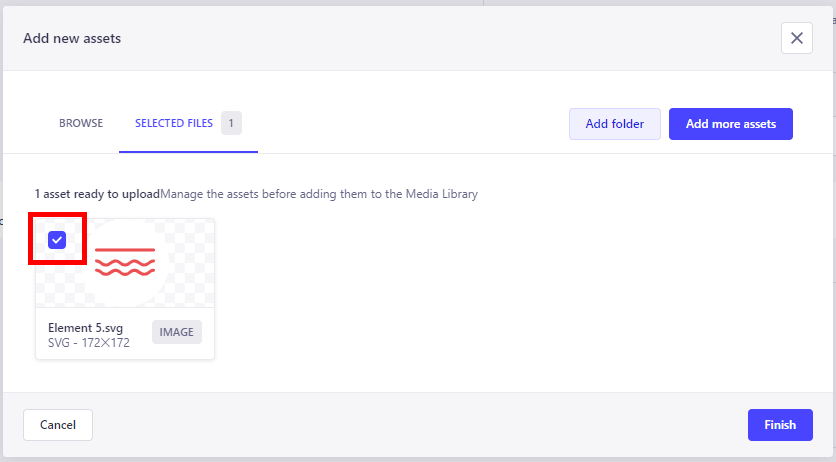Select the Element 5.svg preview thumbnail
The image size is (836, 462).
coord(125,262)
